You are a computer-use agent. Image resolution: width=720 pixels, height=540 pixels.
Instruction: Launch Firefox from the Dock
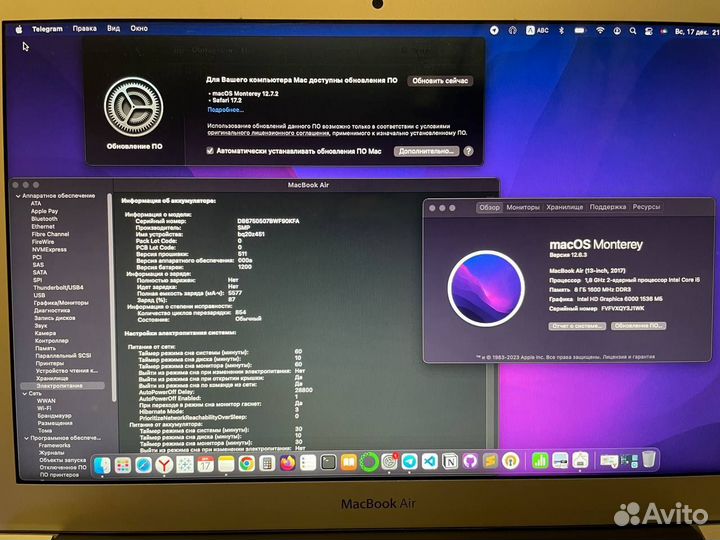pyautogui.click(x=287, y=463)
